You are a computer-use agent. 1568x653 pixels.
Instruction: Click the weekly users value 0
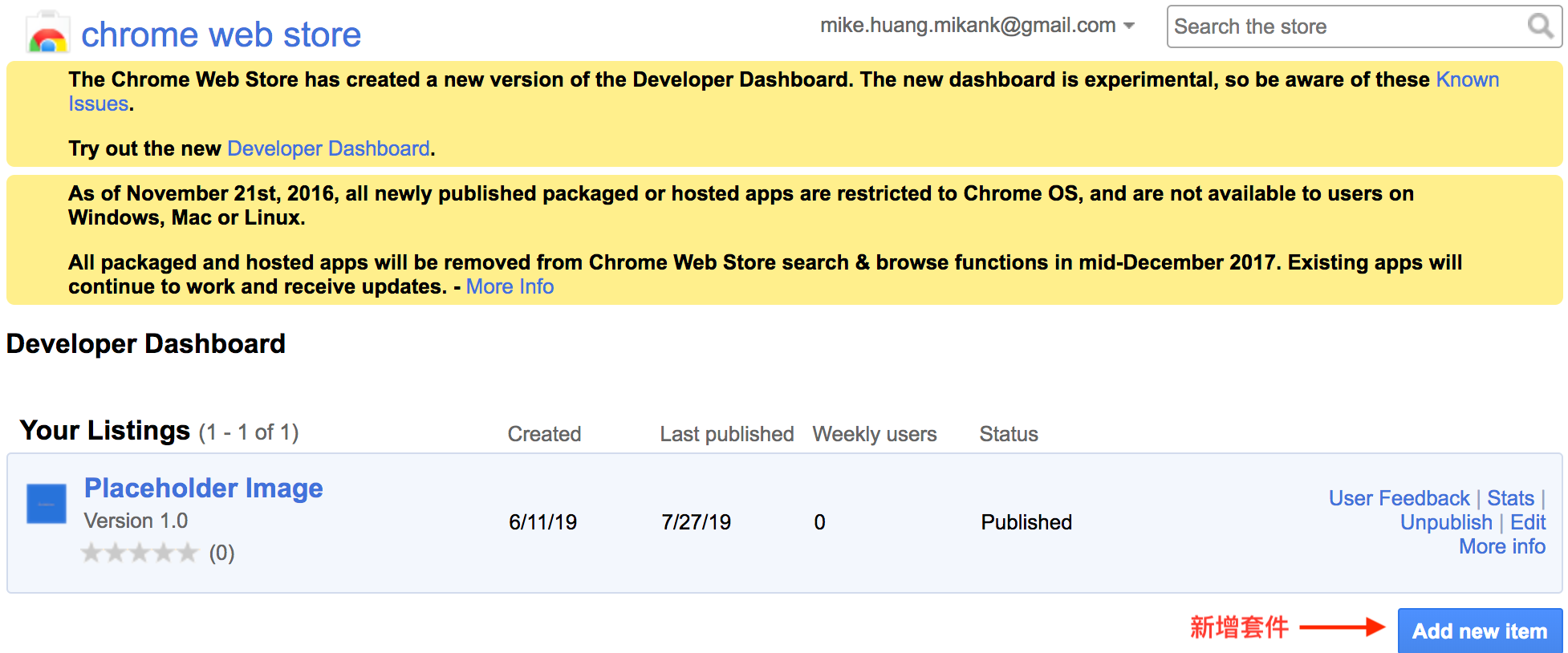(x=819, y=522)
